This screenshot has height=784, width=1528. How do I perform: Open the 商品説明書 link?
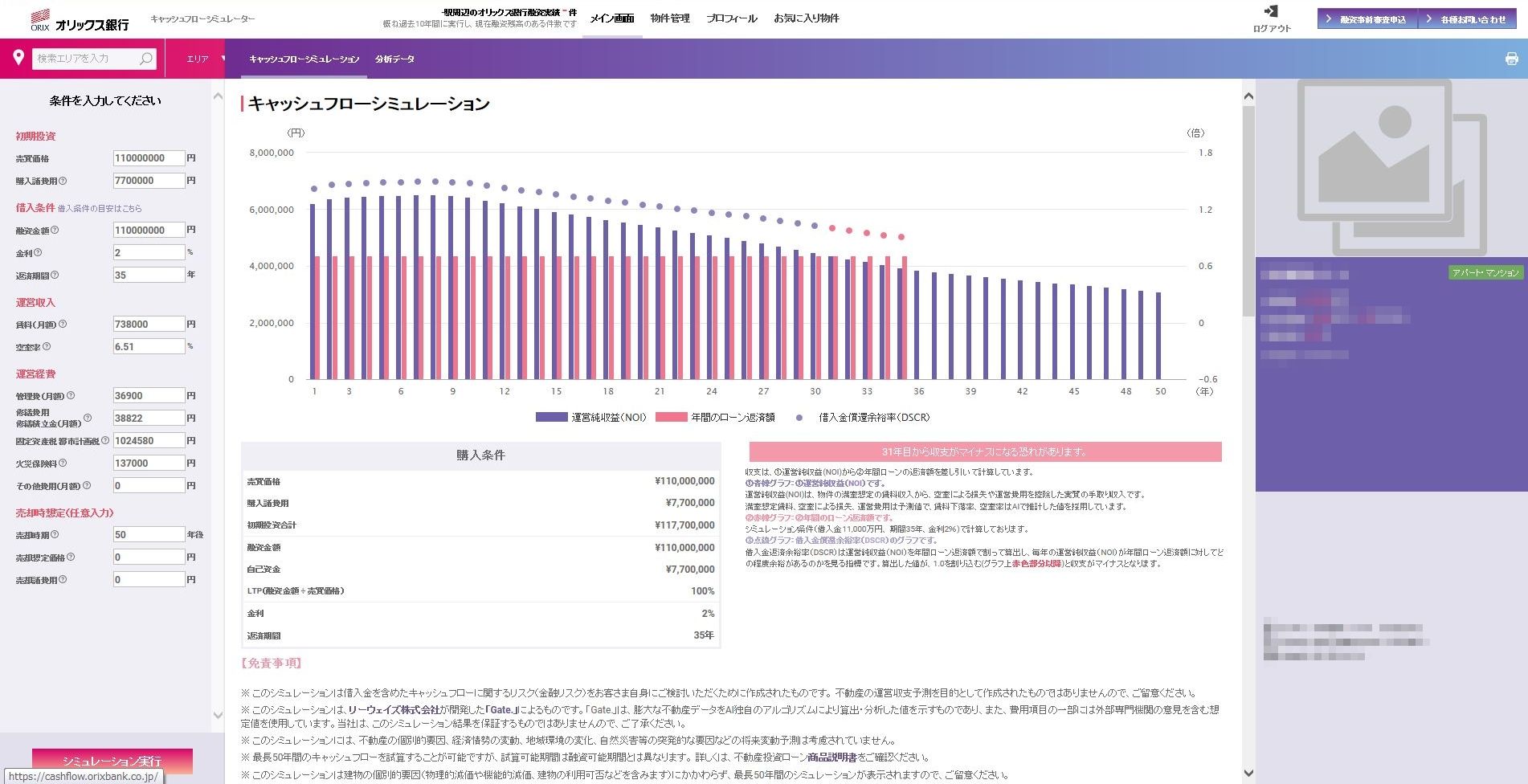tap(831, 757)
